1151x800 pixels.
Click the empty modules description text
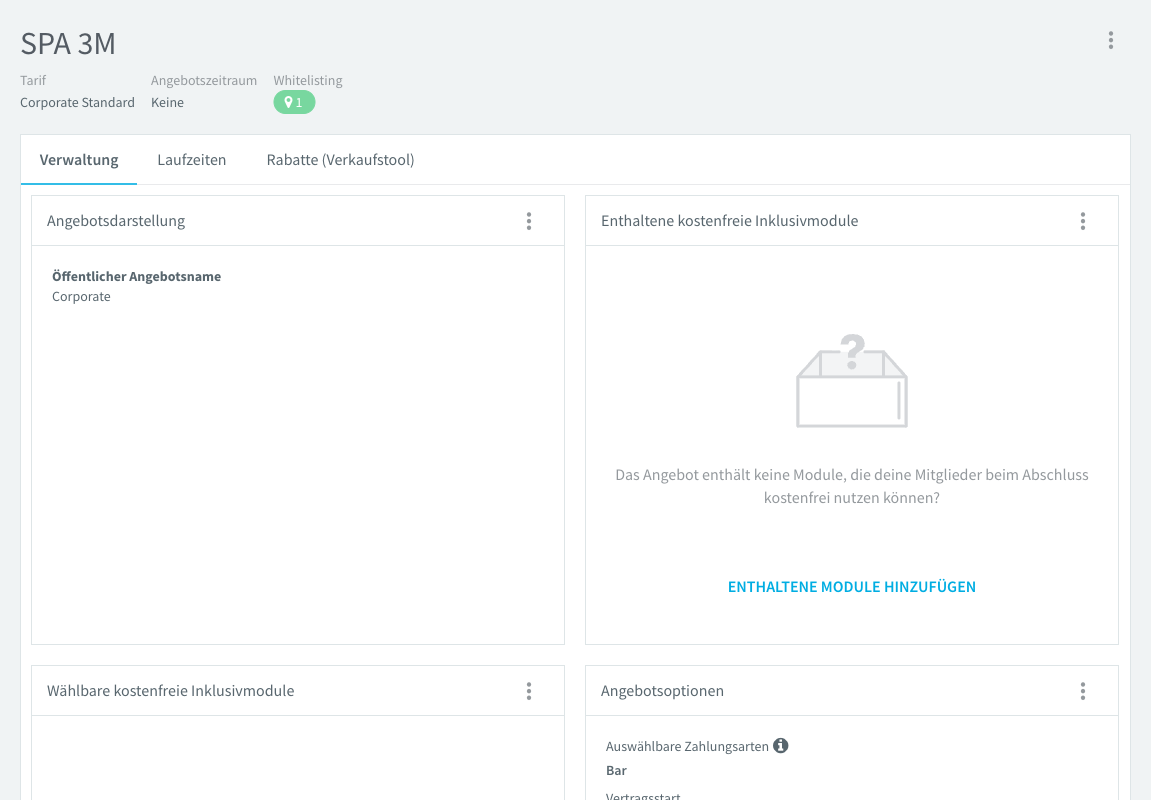tap(852, 486)
